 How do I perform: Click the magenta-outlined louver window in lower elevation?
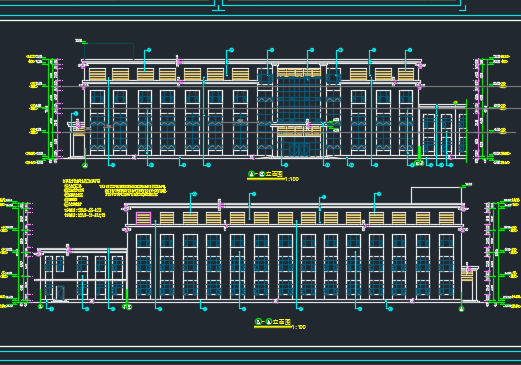pyautogui.click(x=144, y=218)
